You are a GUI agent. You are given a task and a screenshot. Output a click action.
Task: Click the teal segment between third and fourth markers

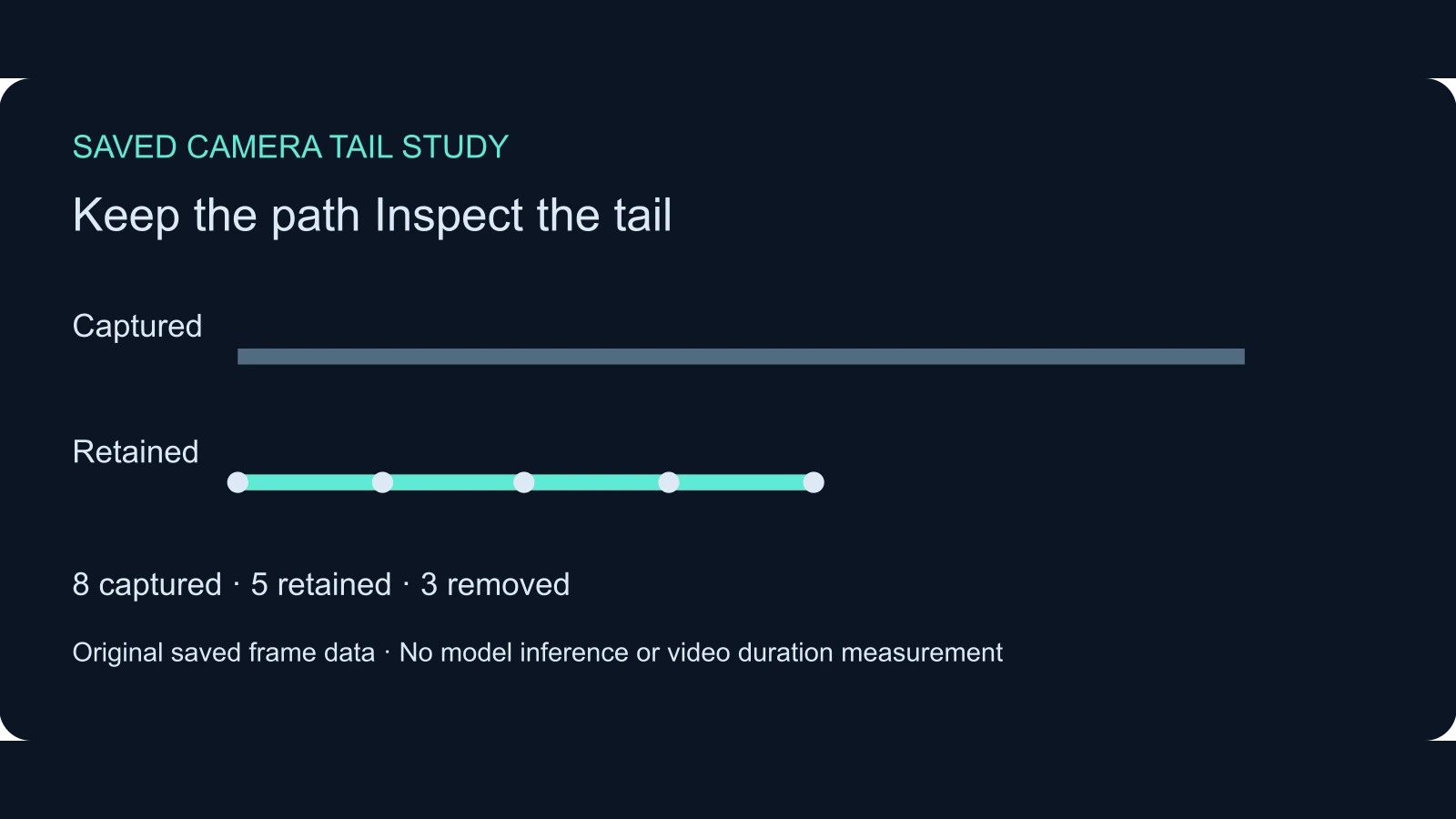[x=596, y=482]
